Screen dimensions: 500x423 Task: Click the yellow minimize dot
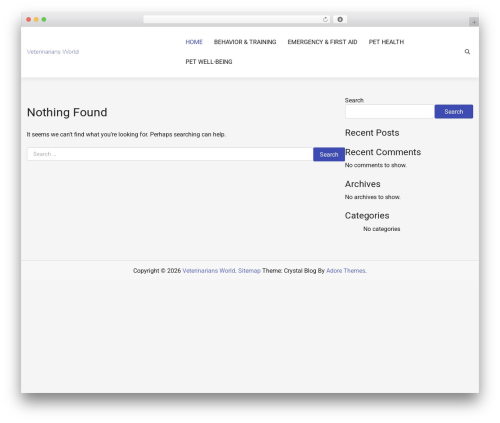(36, 20)
